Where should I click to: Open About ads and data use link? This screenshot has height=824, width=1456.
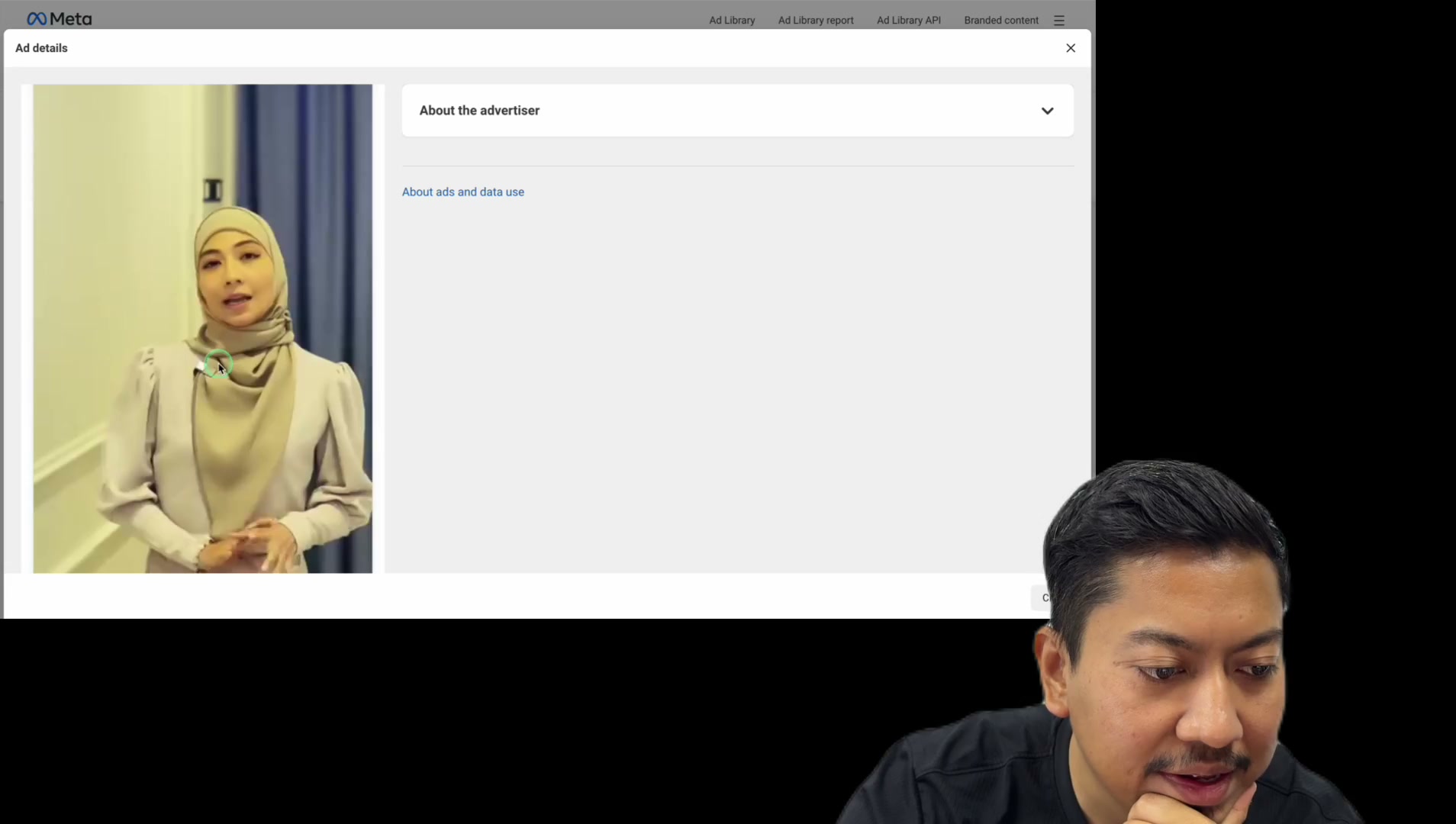point(462,192)
